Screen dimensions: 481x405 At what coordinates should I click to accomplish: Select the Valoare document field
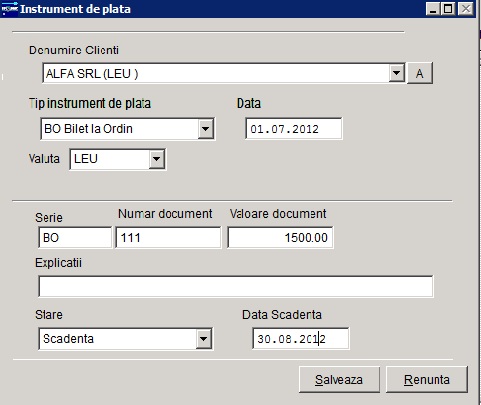280,237
